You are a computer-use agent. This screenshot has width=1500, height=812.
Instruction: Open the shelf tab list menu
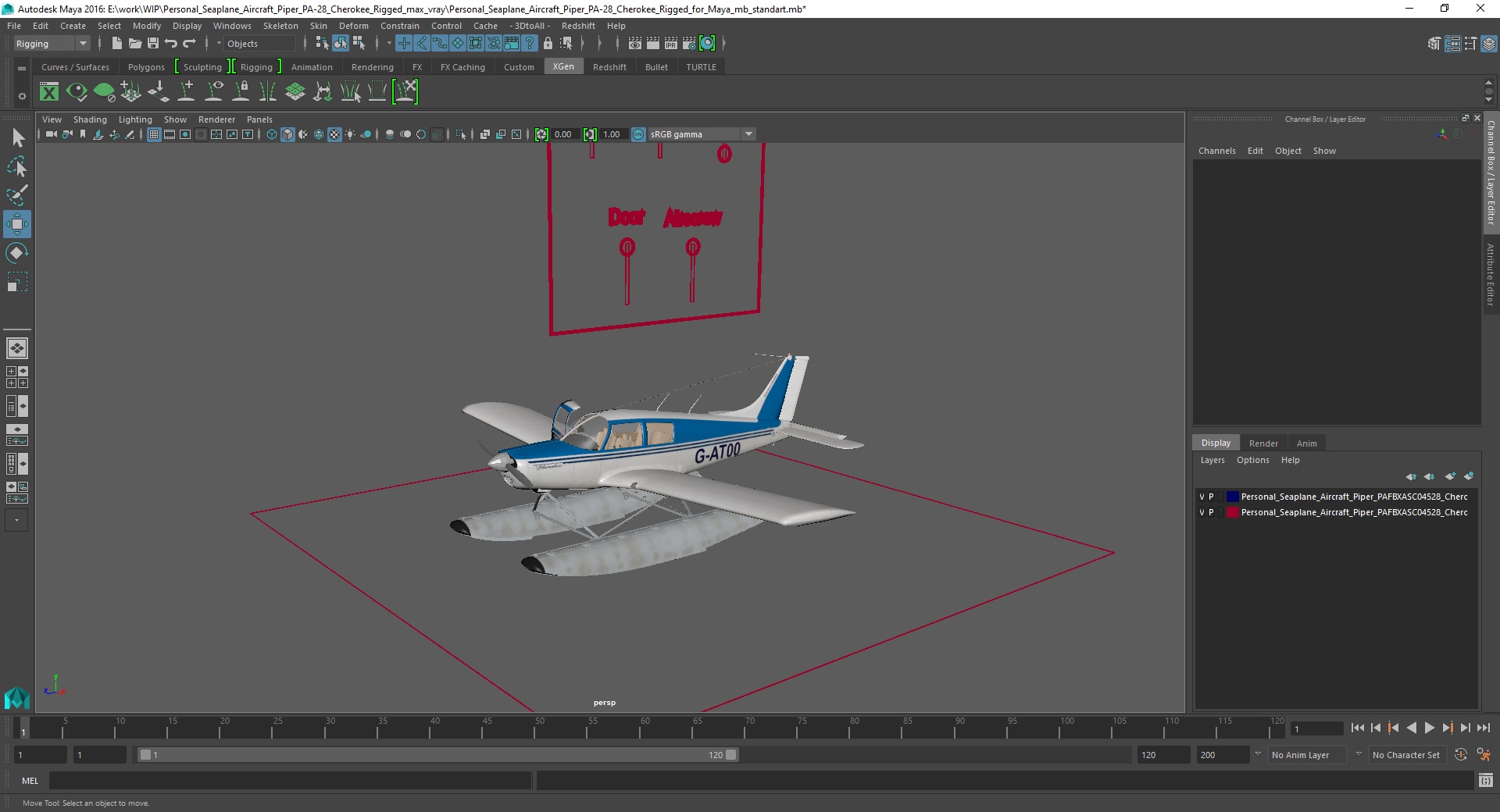pyautogui.click(x=22, y=68)
